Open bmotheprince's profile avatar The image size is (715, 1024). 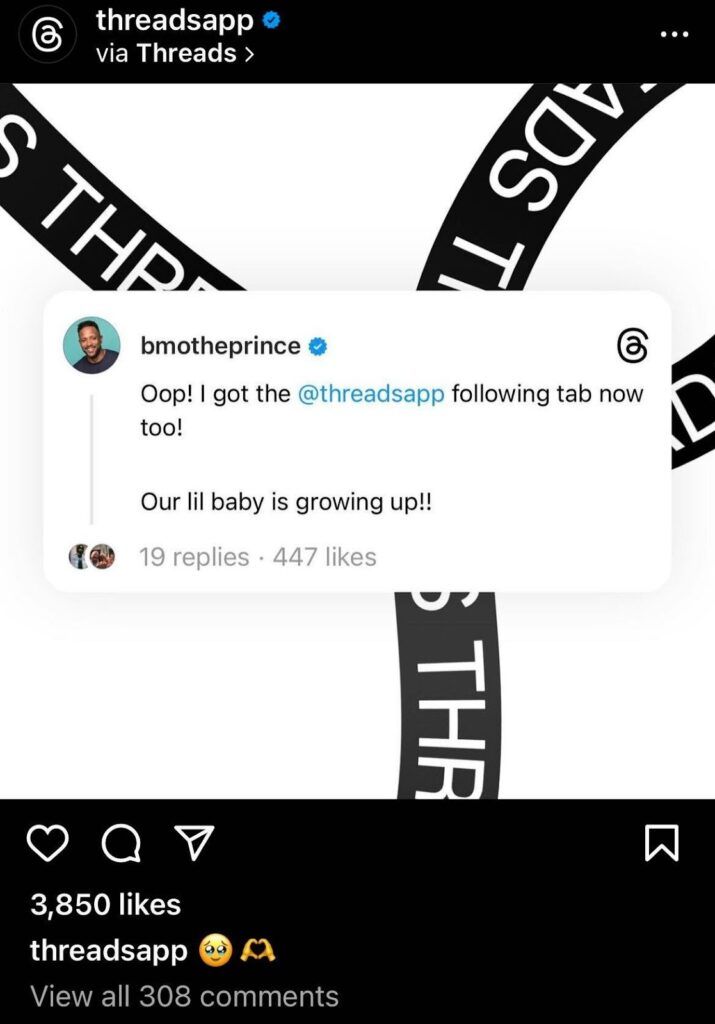point(91,345)
